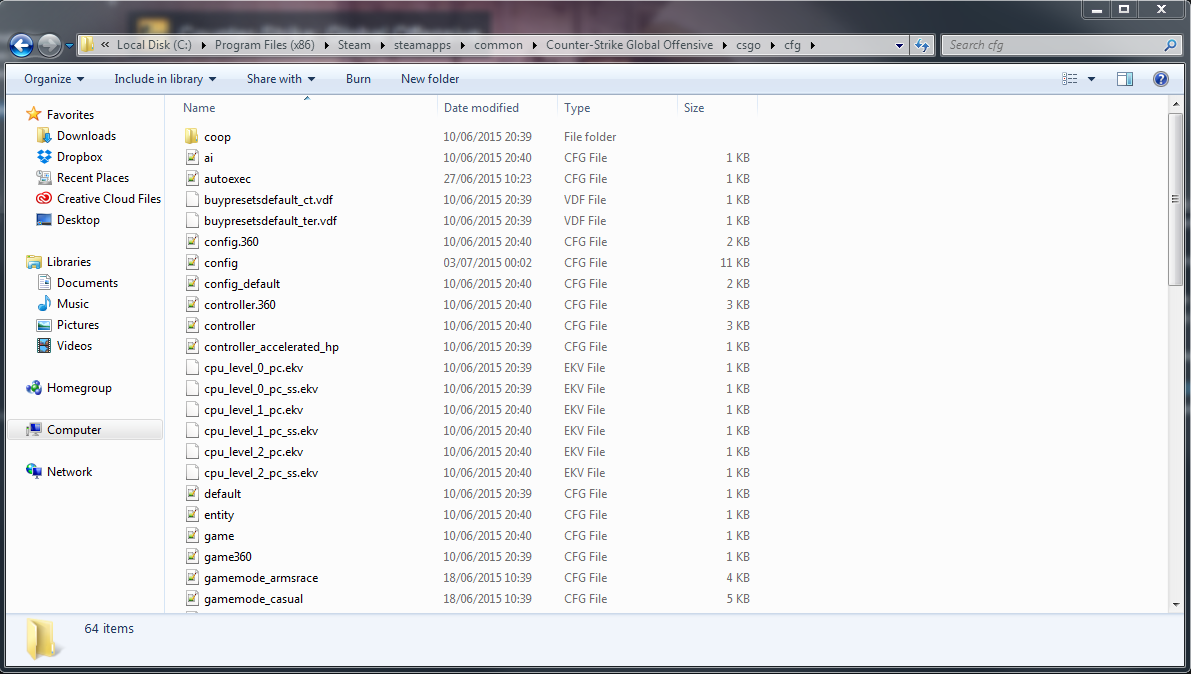Refresh the cfg folder view
Image resolution: width=1191 pixels, height=674 pixels.
[x=922, y=46]
